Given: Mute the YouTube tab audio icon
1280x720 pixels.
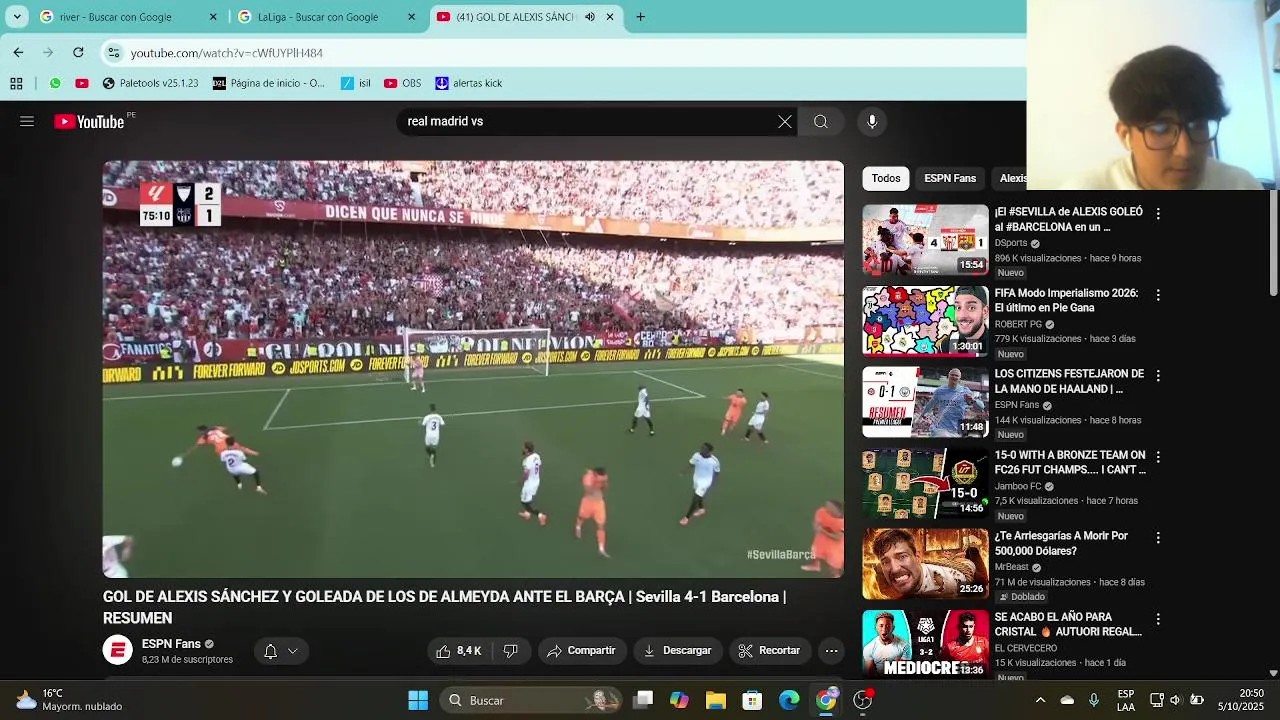Looking at the screenshot, I should click(590, 17).
